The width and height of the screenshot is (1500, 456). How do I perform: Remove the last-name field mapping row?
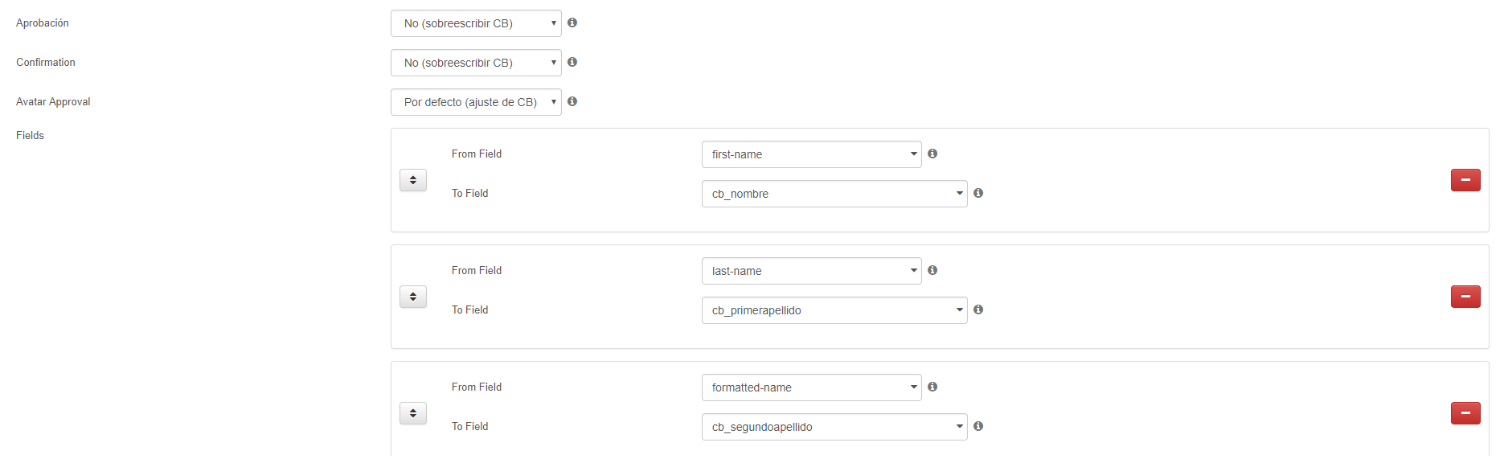(x=1466, y=296)
